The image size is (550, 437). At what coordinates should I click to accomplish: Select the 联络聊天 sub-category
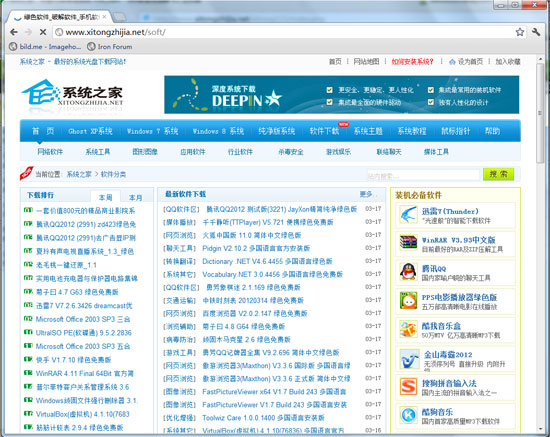tap(389, 152)
